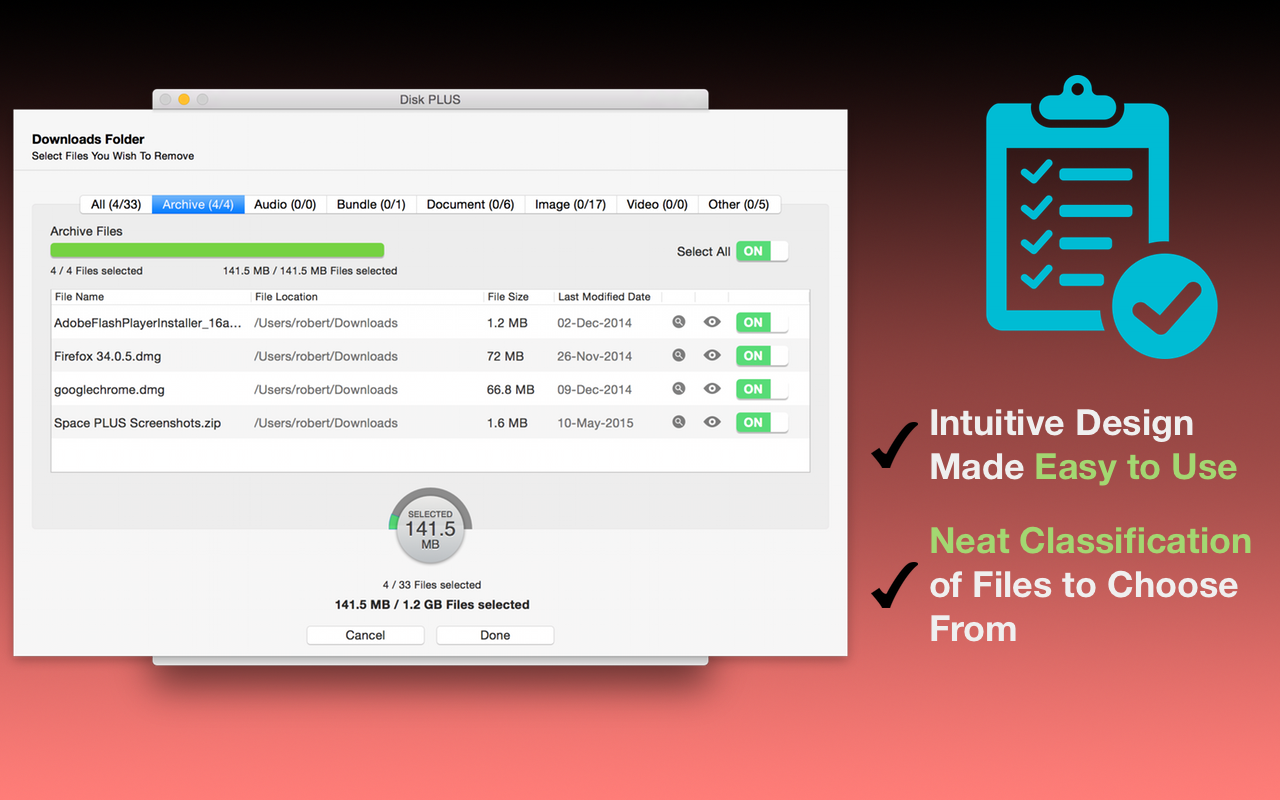Click the Done button

(495, 635)
